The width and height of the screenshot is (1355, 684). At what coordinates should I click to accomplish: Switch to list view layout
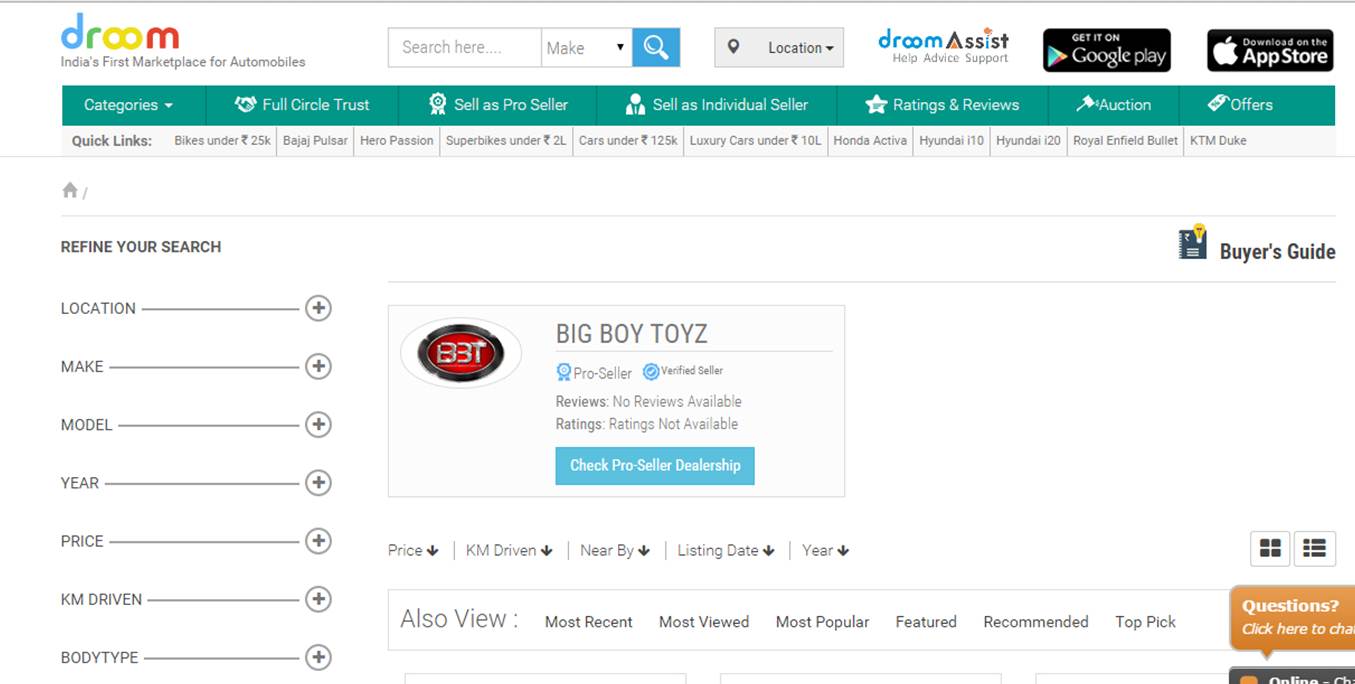click(x=1314, y=548)
